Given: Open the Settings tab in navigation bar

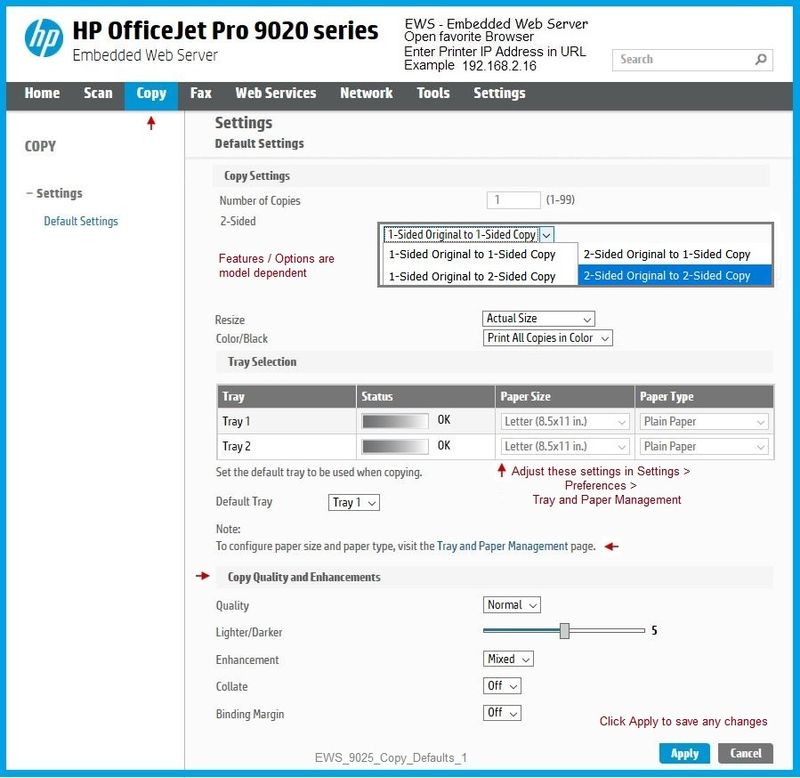Looking at the screenshot, I should (499, 93).
